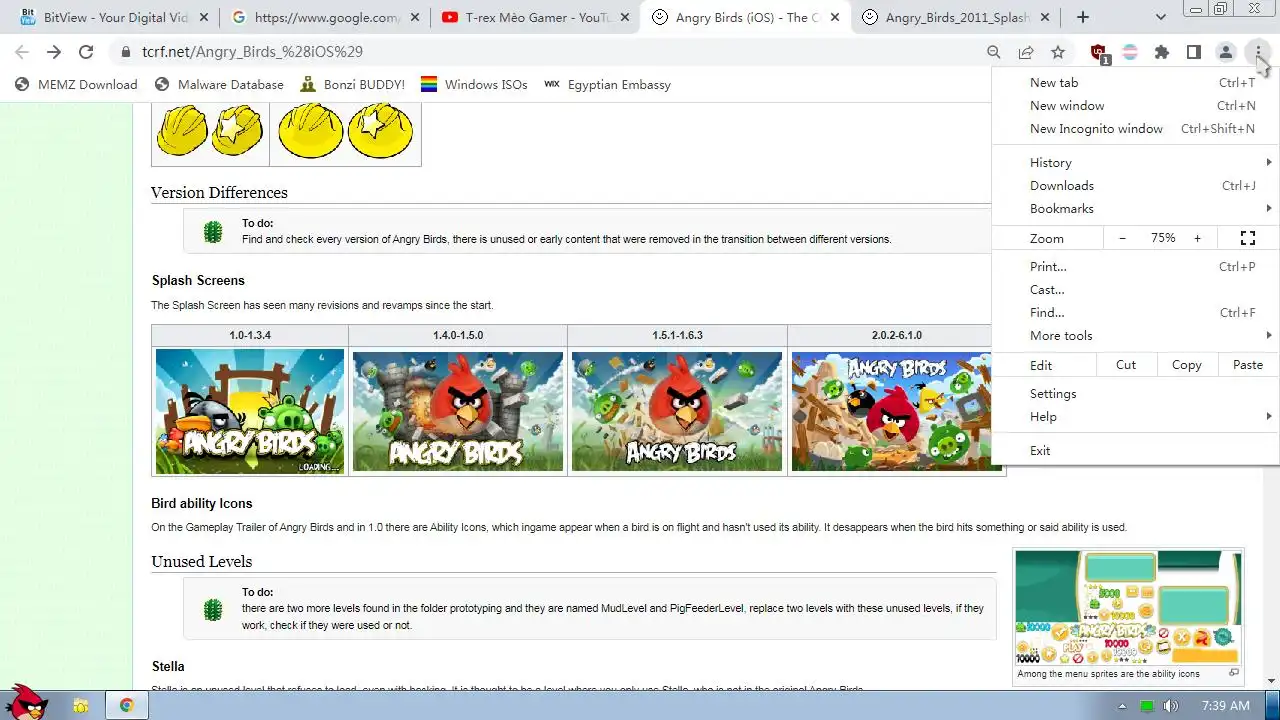Screen dimensions: 1280x720
Task: Decrease zoom with the minus button
Action: (x=1122, y=238)
